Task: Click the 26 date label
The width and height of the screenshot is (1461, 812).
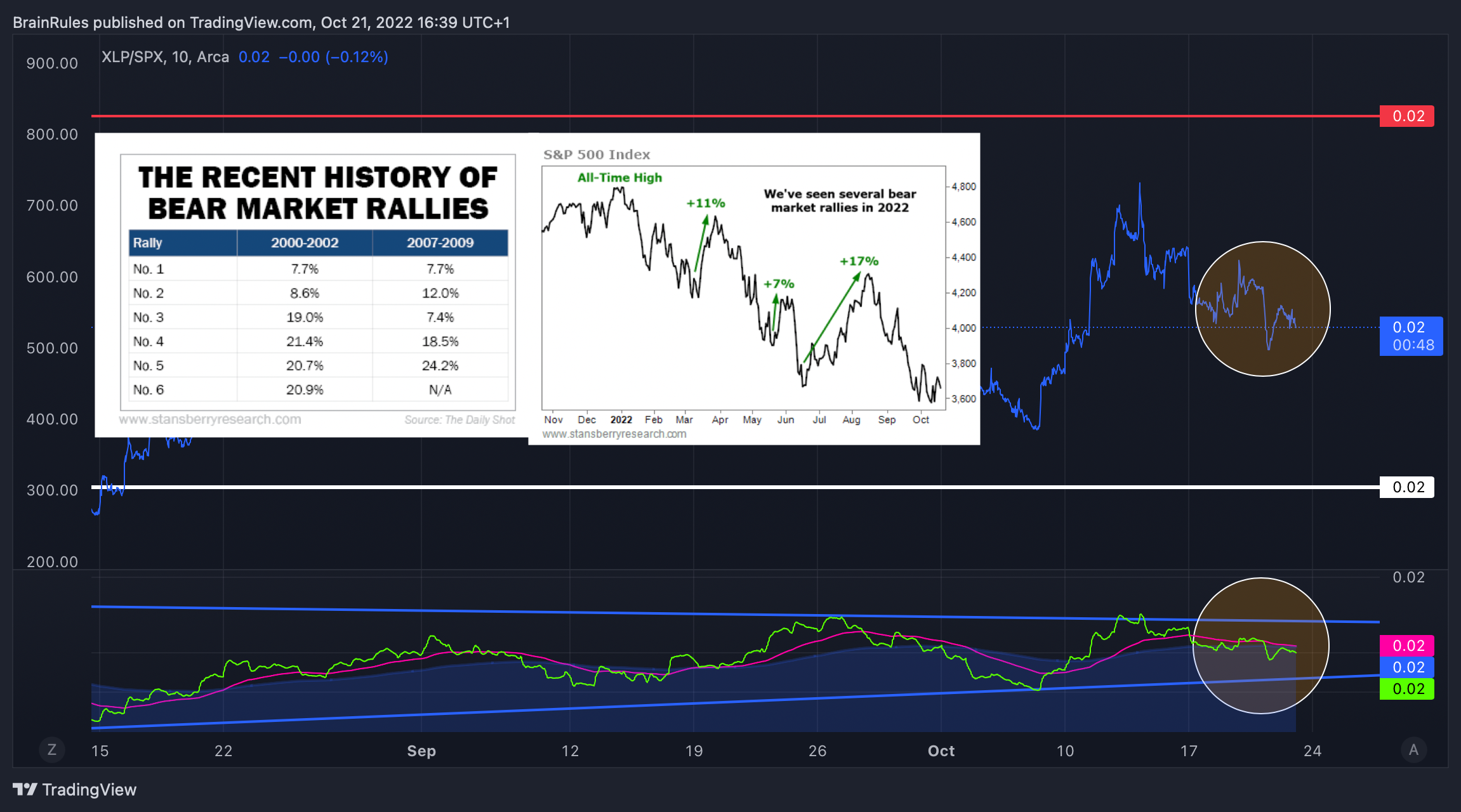Action: tap(817, 751)
